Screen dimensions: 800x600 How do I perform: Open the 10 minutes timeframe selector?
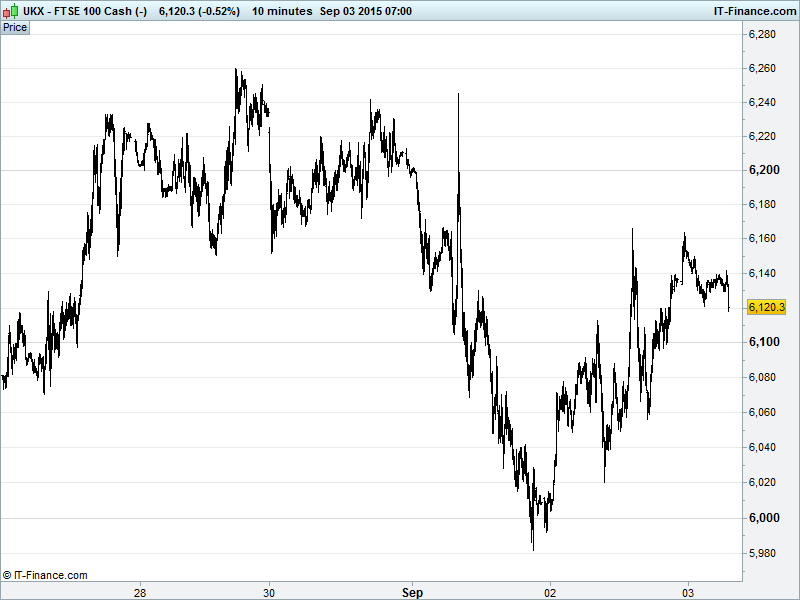281,10
